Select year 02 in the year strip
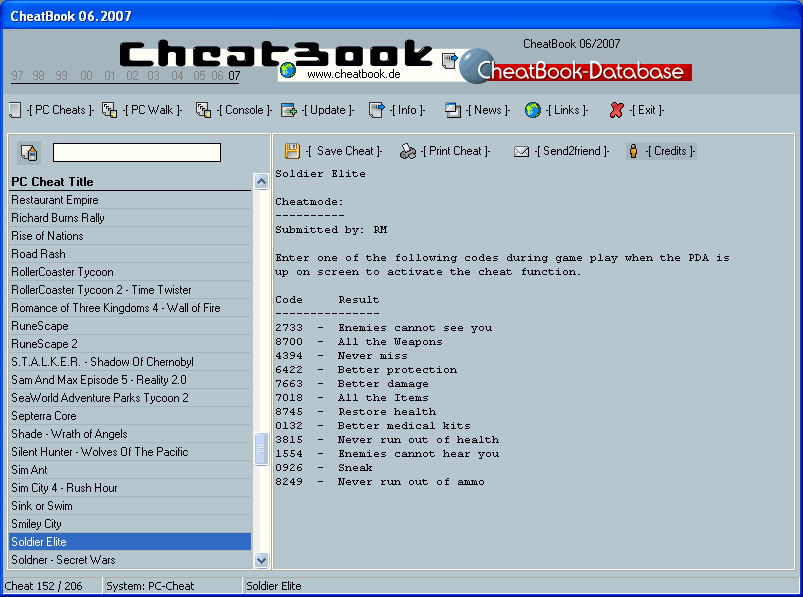This screenshot has height=597, width=803. (132, 76)
